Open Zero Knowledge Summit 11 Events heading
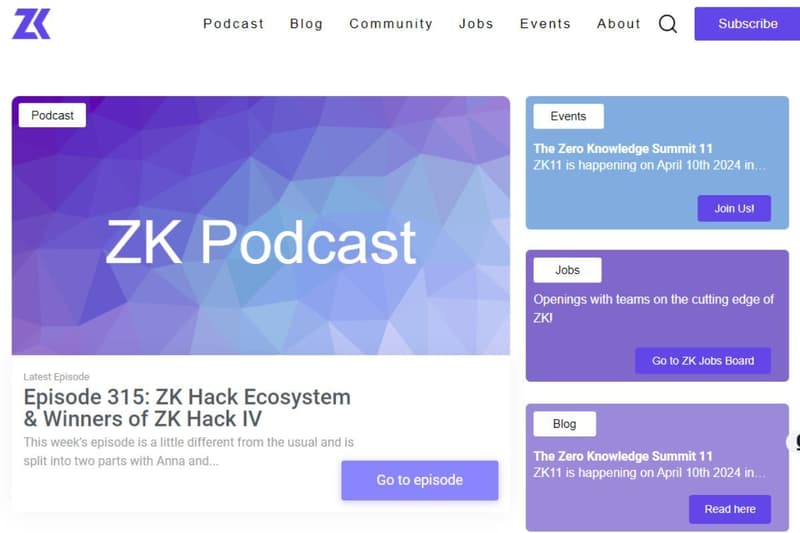Image resolution: width=800 pixels, height=533 pixels. point(622,148)
